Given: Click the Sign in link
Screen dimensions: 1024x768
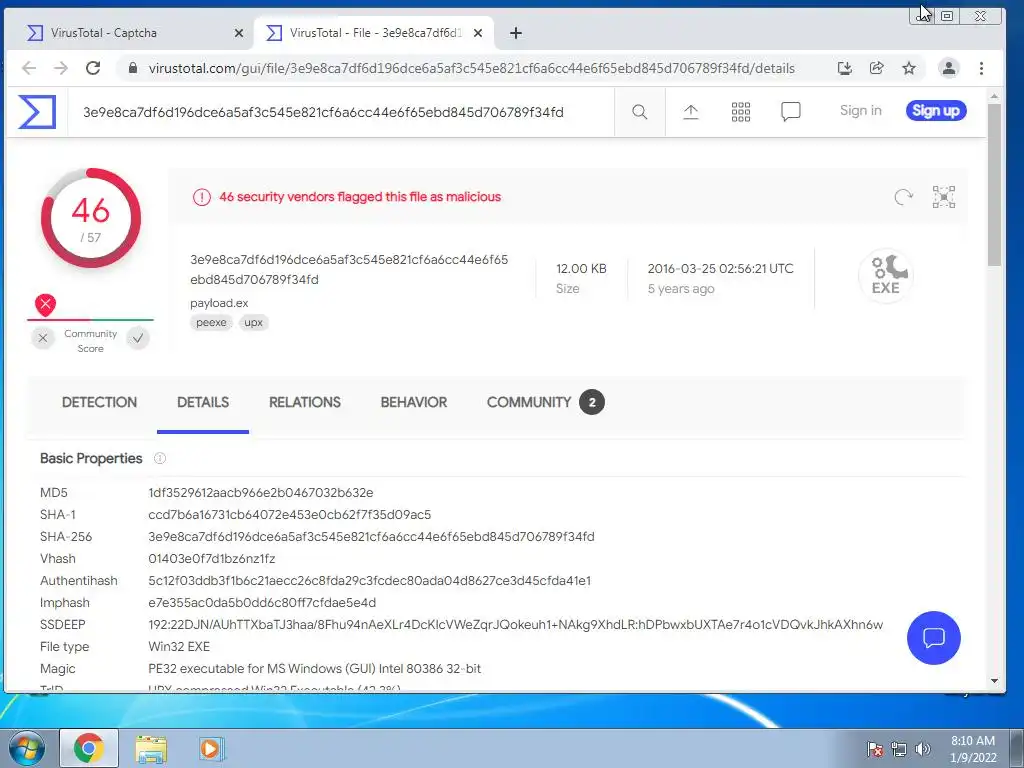Looking at the screenshot, I should click(861, 110).
